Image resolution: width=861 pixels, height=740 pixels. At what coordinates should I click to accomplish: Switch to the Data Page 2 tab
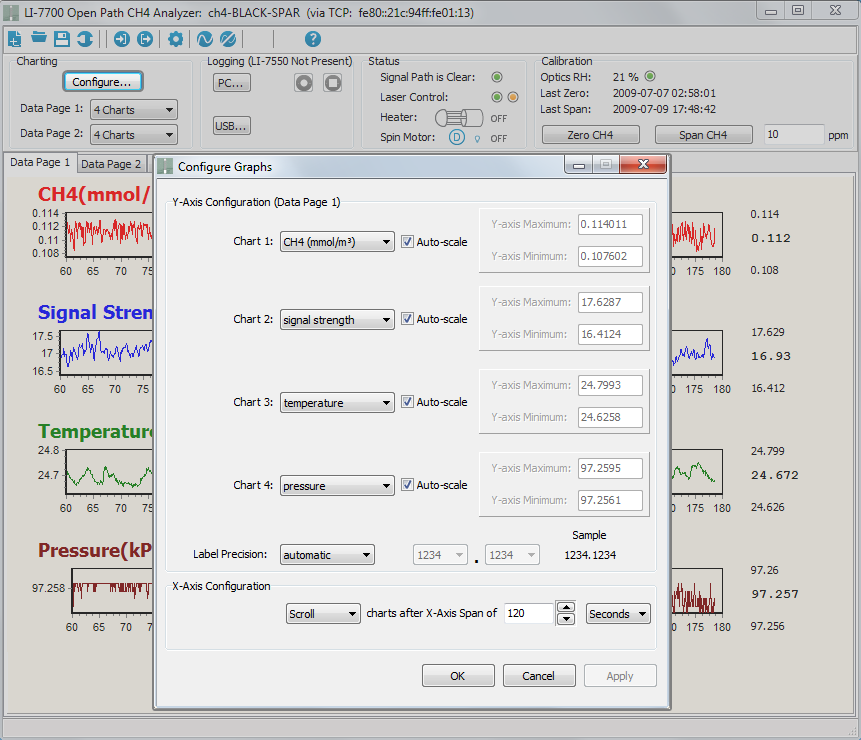[x=111, y=164]
